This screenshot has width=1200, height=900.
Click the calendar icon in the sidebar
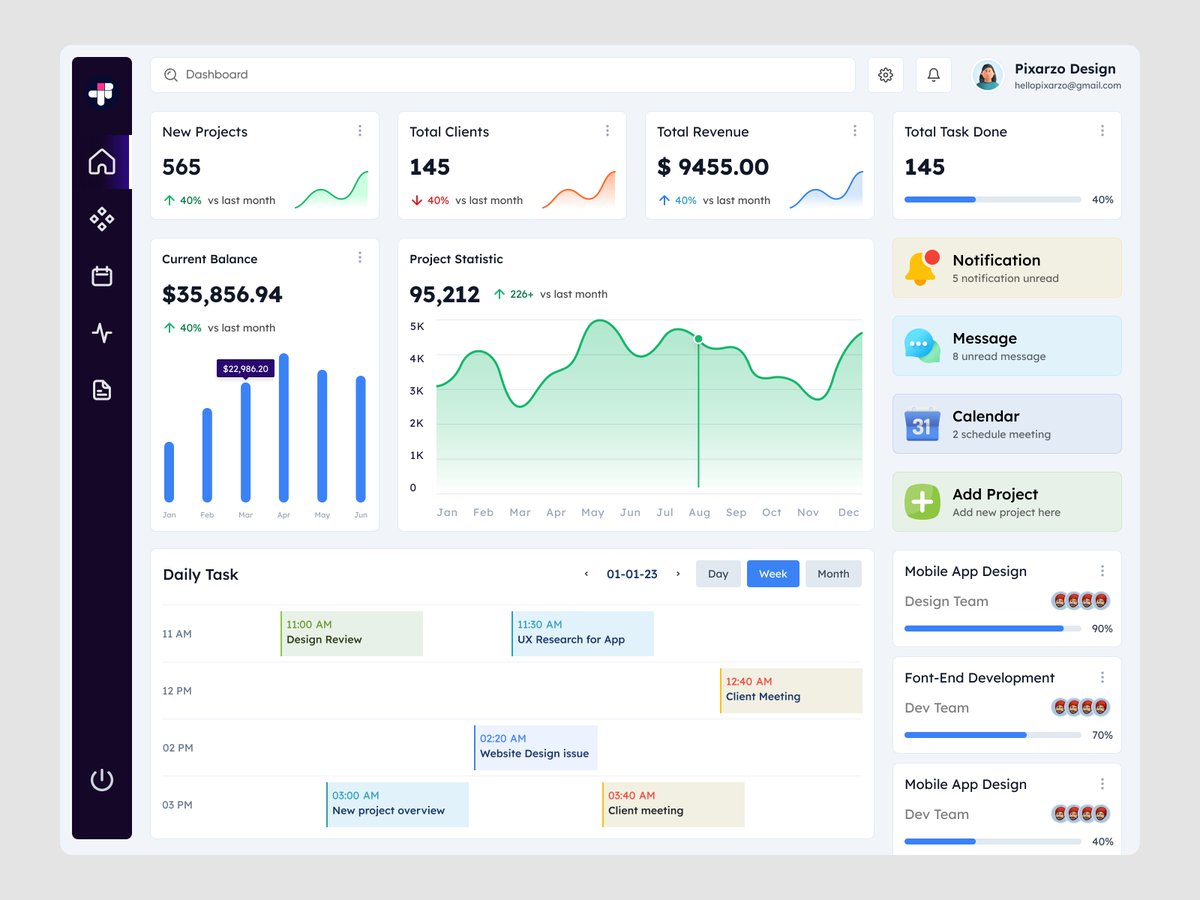[101, 276]
